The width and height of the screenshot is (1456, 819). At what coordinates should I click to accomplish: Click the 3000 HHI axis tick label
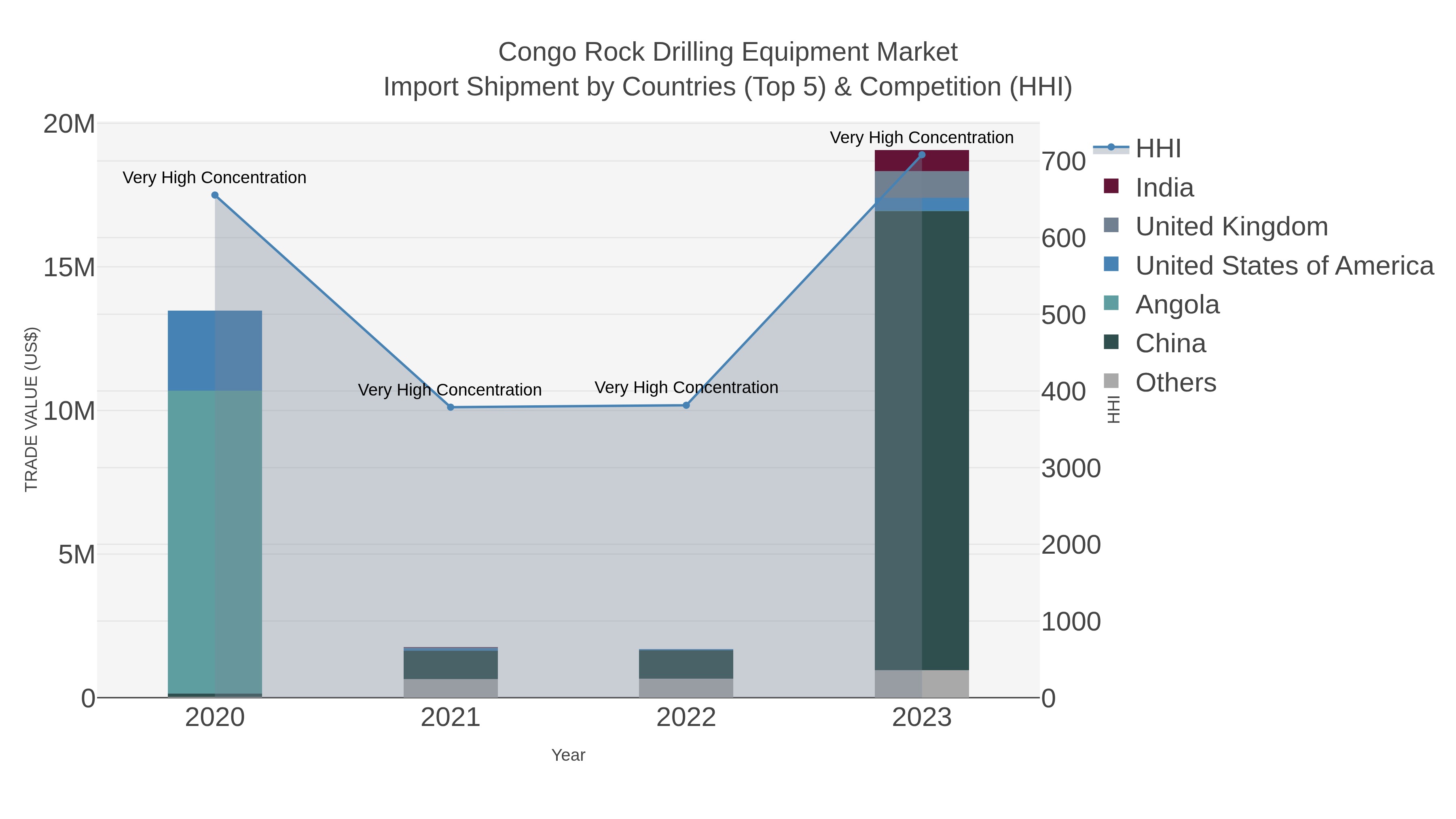click(x=1071, y=469)
